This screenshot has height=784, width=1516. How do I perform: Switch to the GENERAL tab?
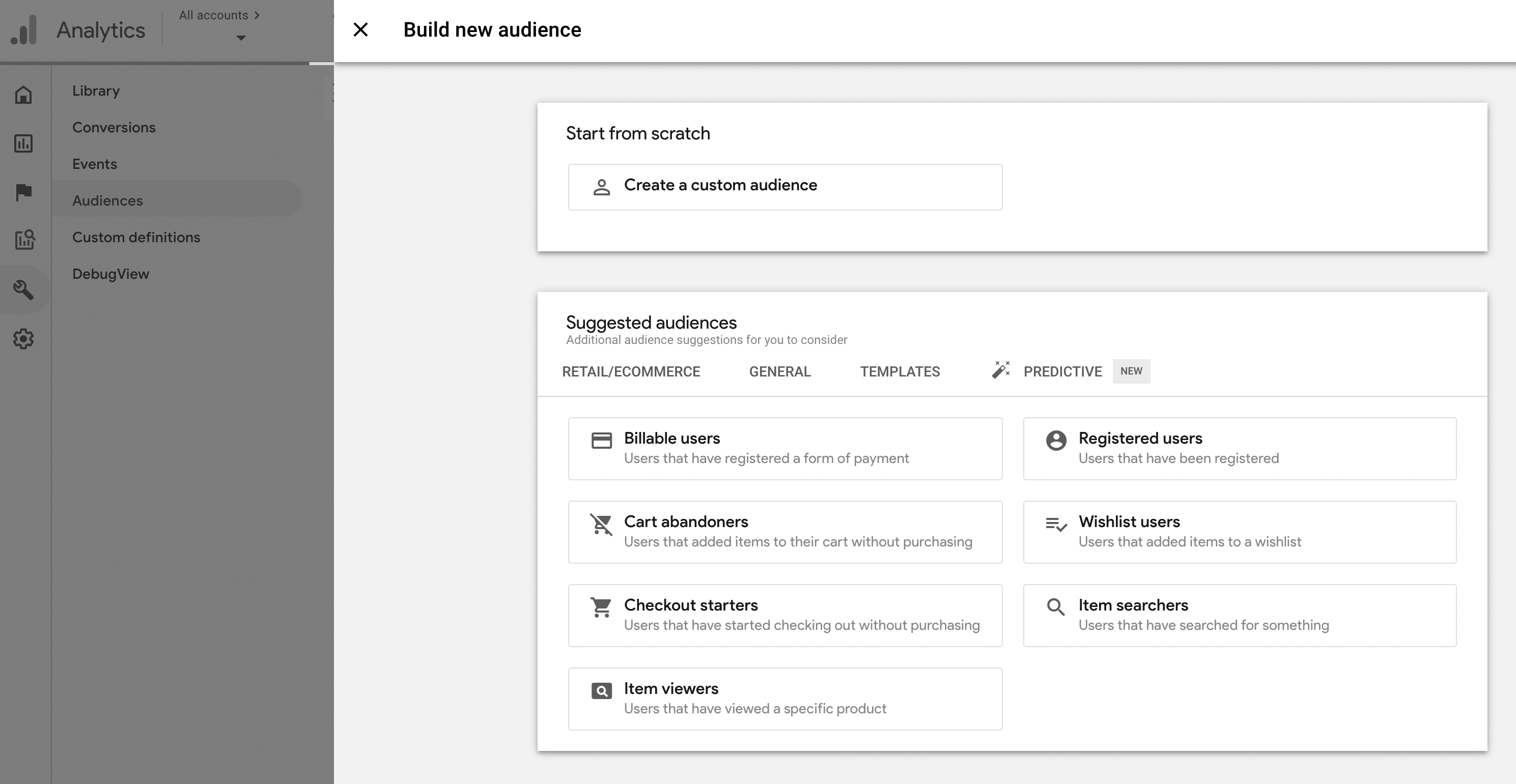tap(780, 372)
